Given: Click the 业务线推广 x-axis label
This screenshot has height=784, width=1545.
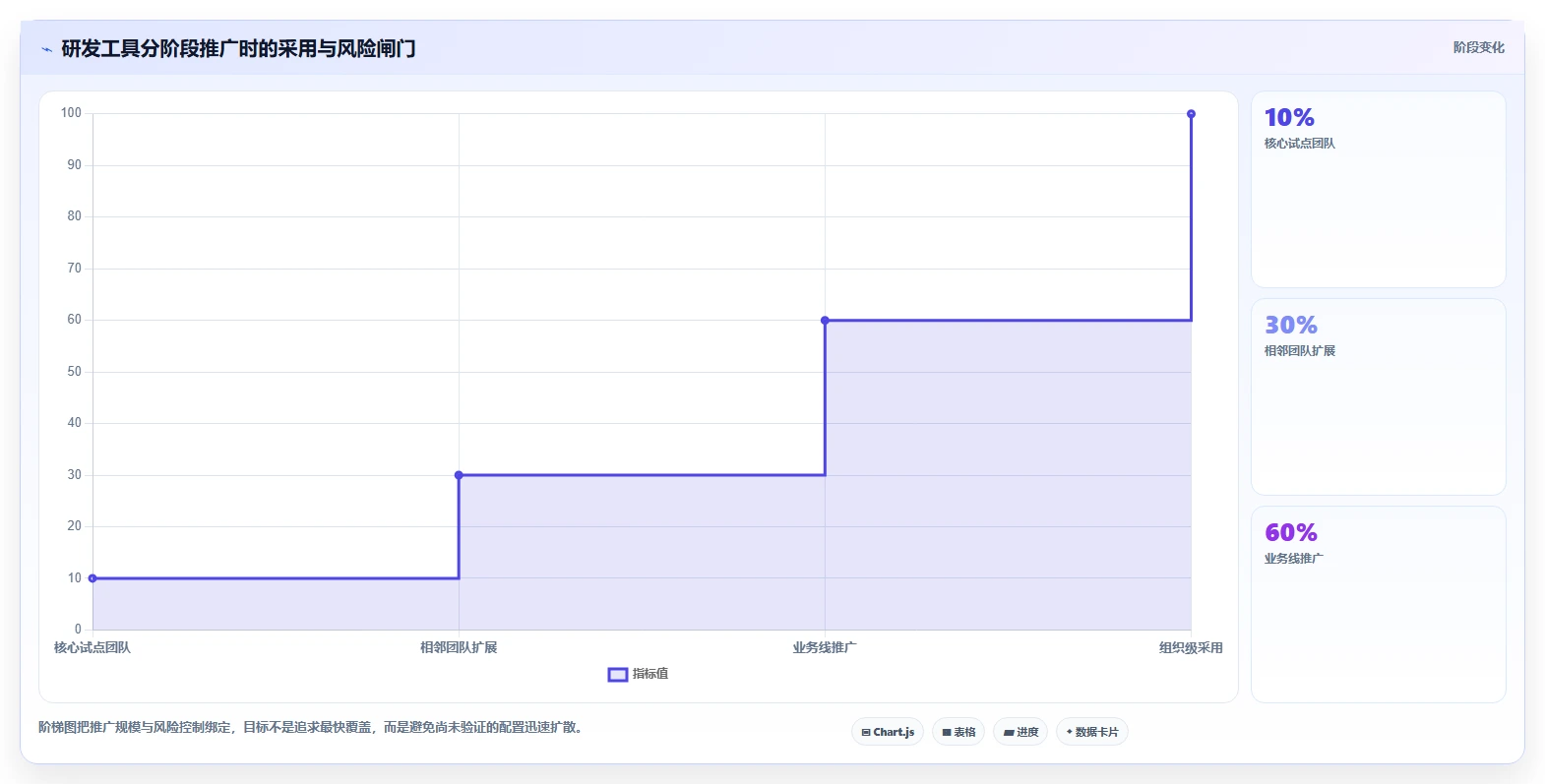Looking at the screenshot, I should point(825,647).
